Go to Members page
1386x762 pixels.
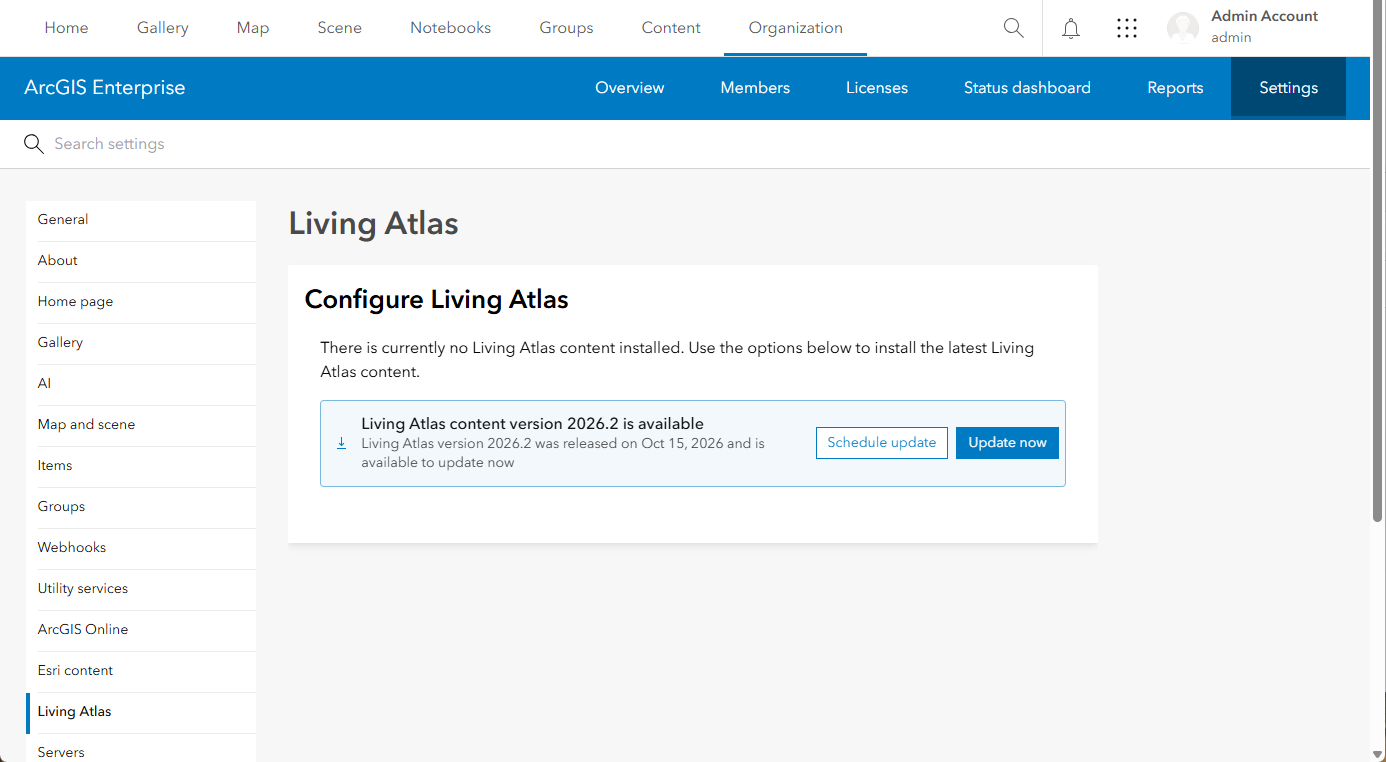coord(755,88)
